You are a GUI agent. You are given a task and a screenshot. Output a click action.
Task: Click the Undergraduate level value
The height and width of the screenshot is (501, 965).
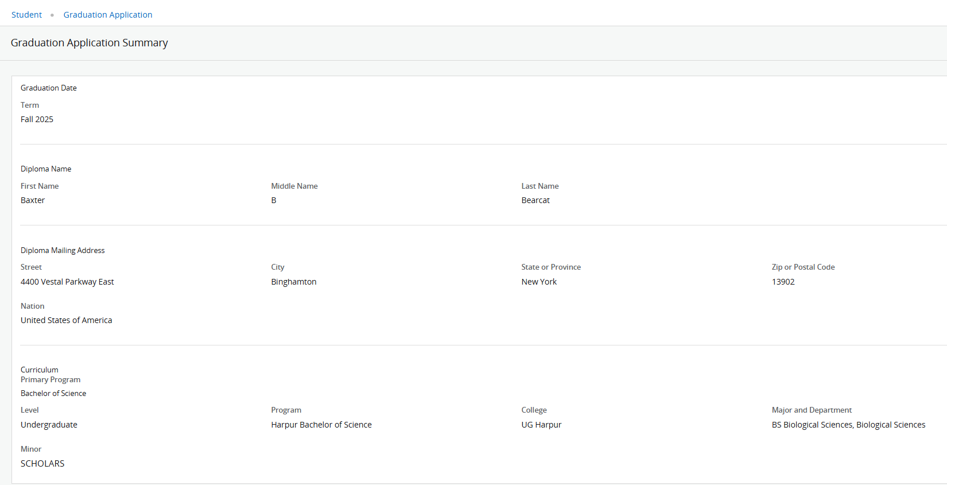pyautogui.click(x=49, y=425)
